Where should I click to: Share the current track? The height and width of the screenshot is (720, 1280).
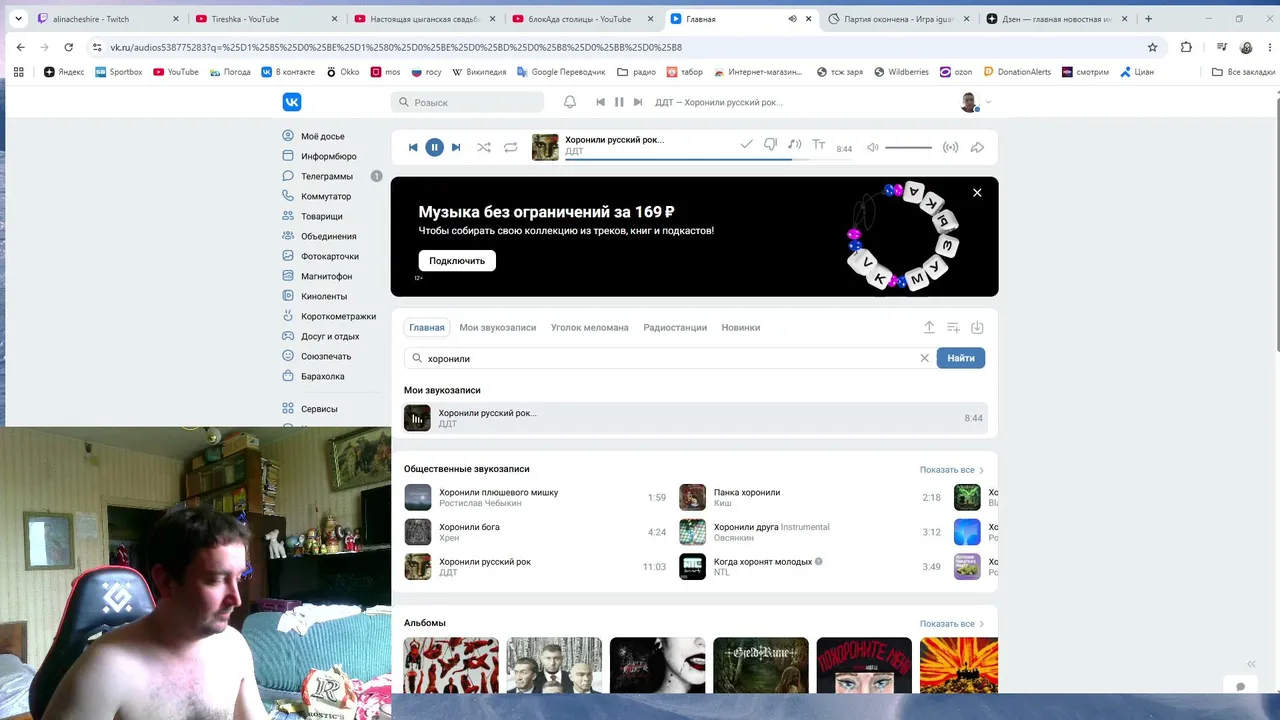pyautogui.click(x=978, y=148)
